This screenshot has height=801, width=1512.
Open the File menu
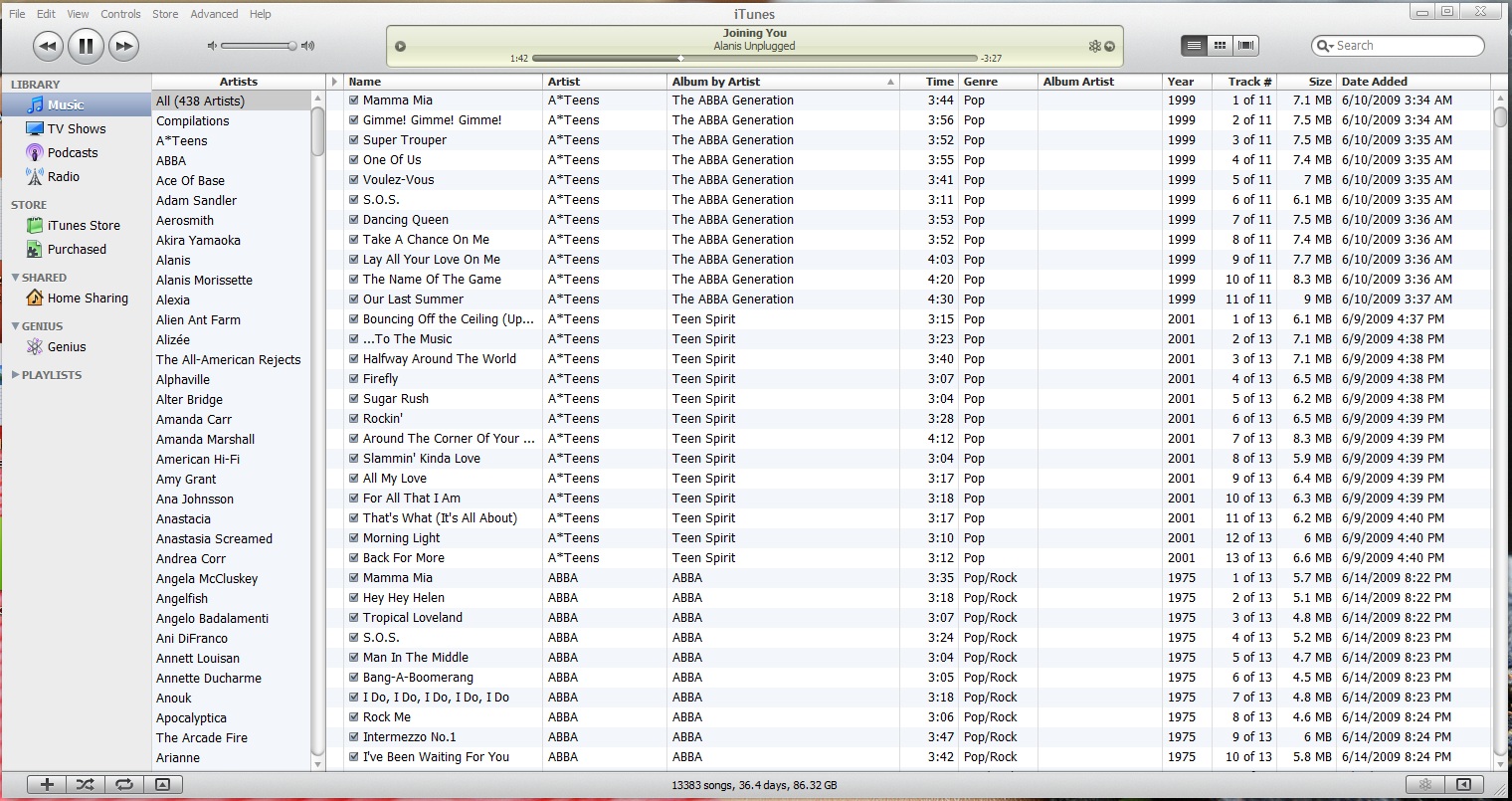[x=17, y=14]
